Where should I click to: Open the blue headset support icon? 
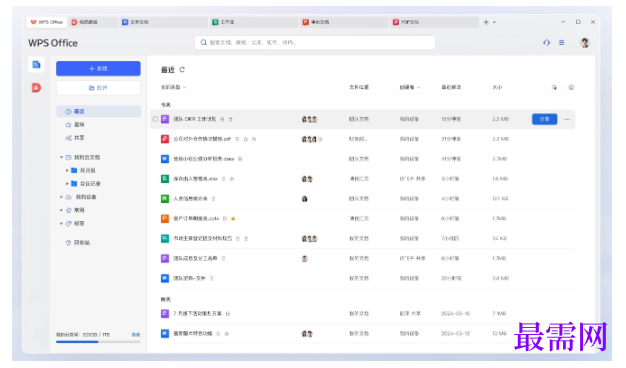pos(547,43)
